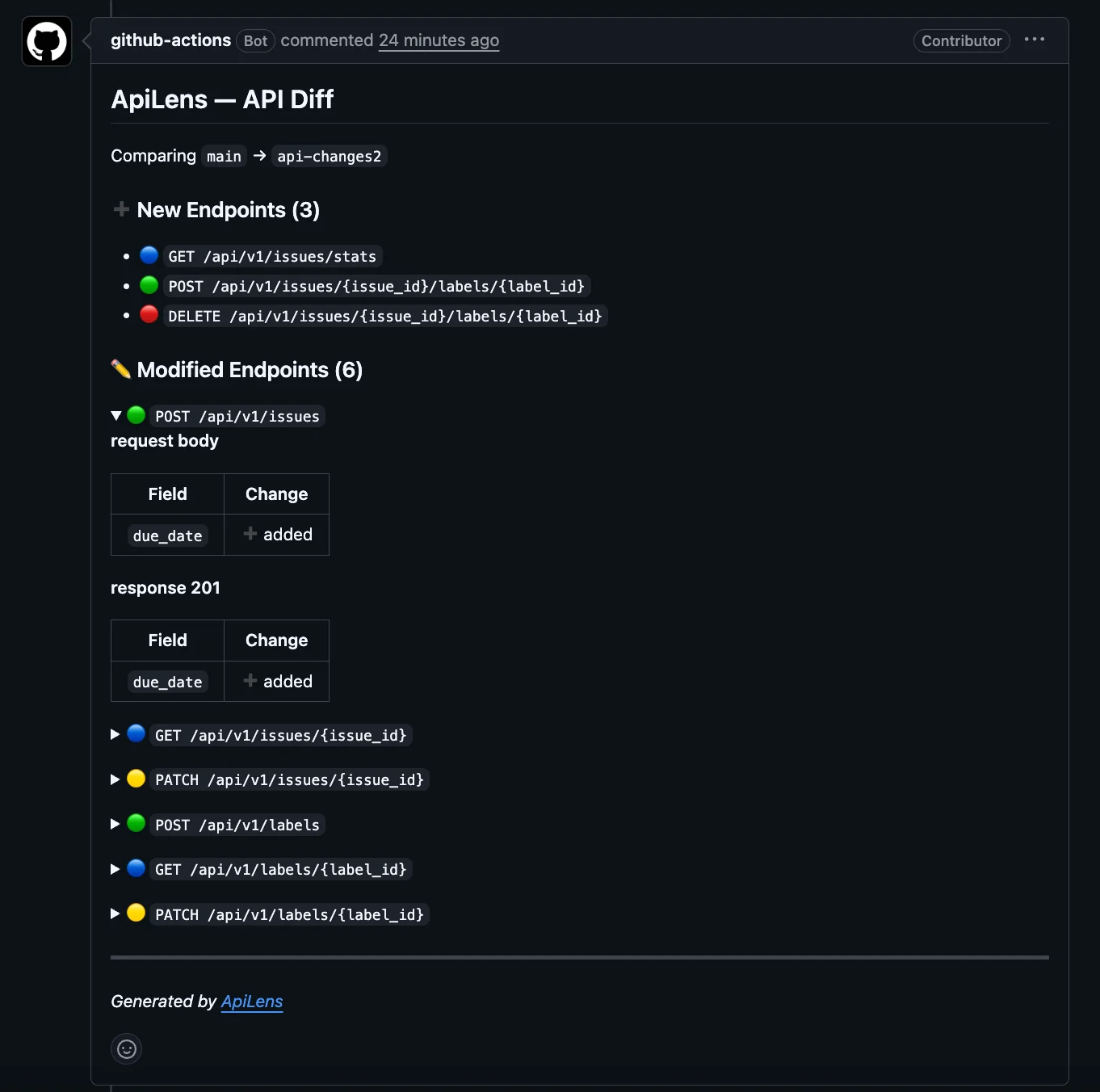Viewport: 1100px width, 1092px height.
Task: Click 'POST /api/v1/issues/{issue_id}/labels/{label_id}' text
Action: pos(376,286)
